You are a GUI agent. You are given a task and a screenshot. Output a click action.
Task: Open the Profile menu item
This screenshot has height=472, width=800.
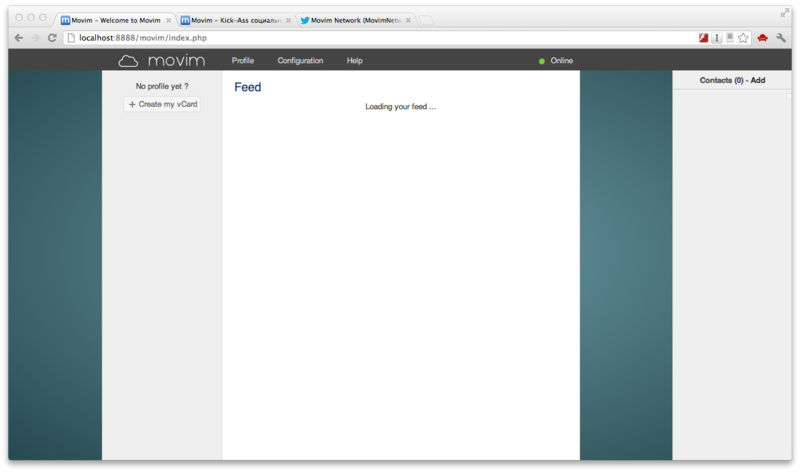point(243,60)
